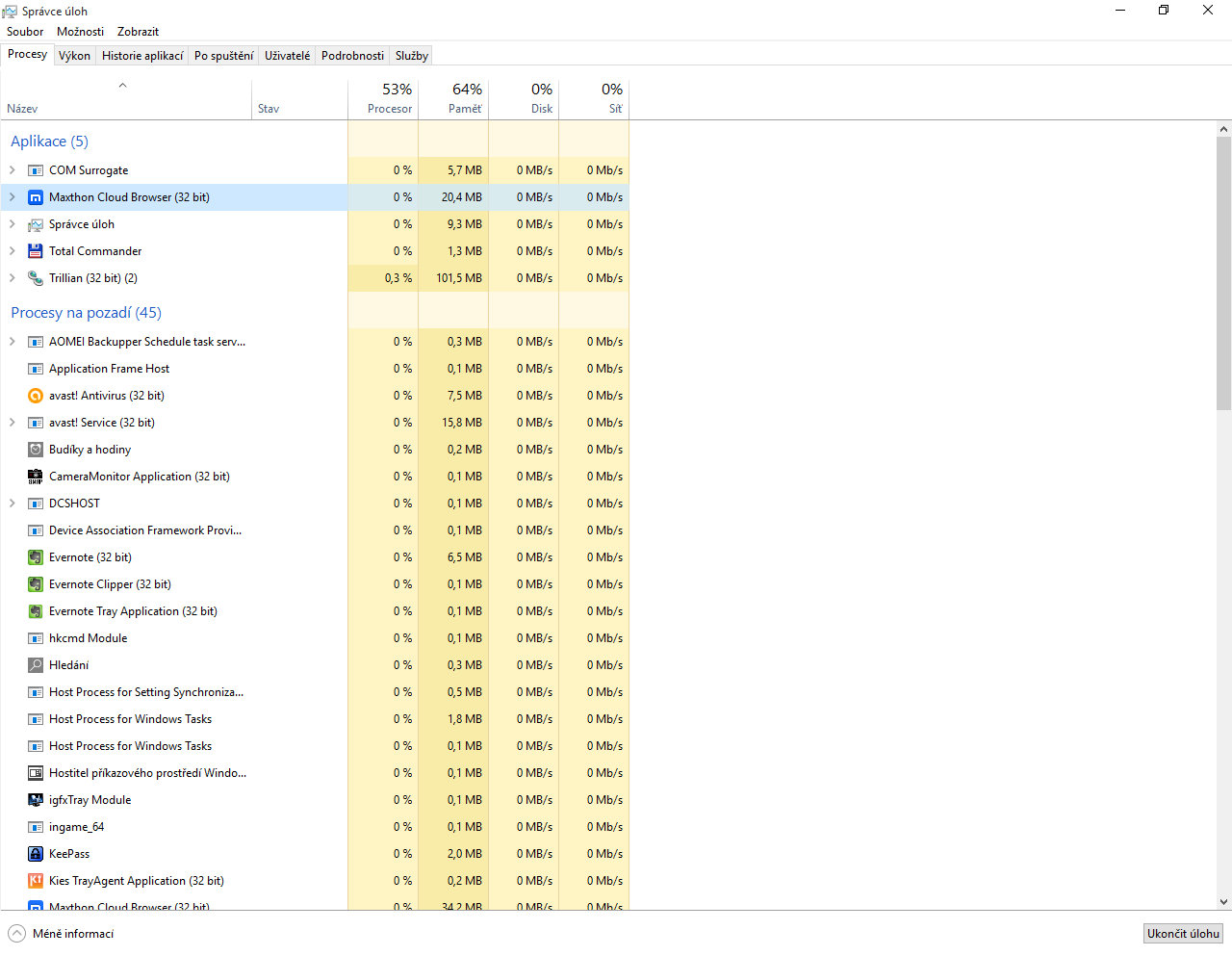
Task: Click the Budíky a hodiny icon
Action: tap(36, 450)
